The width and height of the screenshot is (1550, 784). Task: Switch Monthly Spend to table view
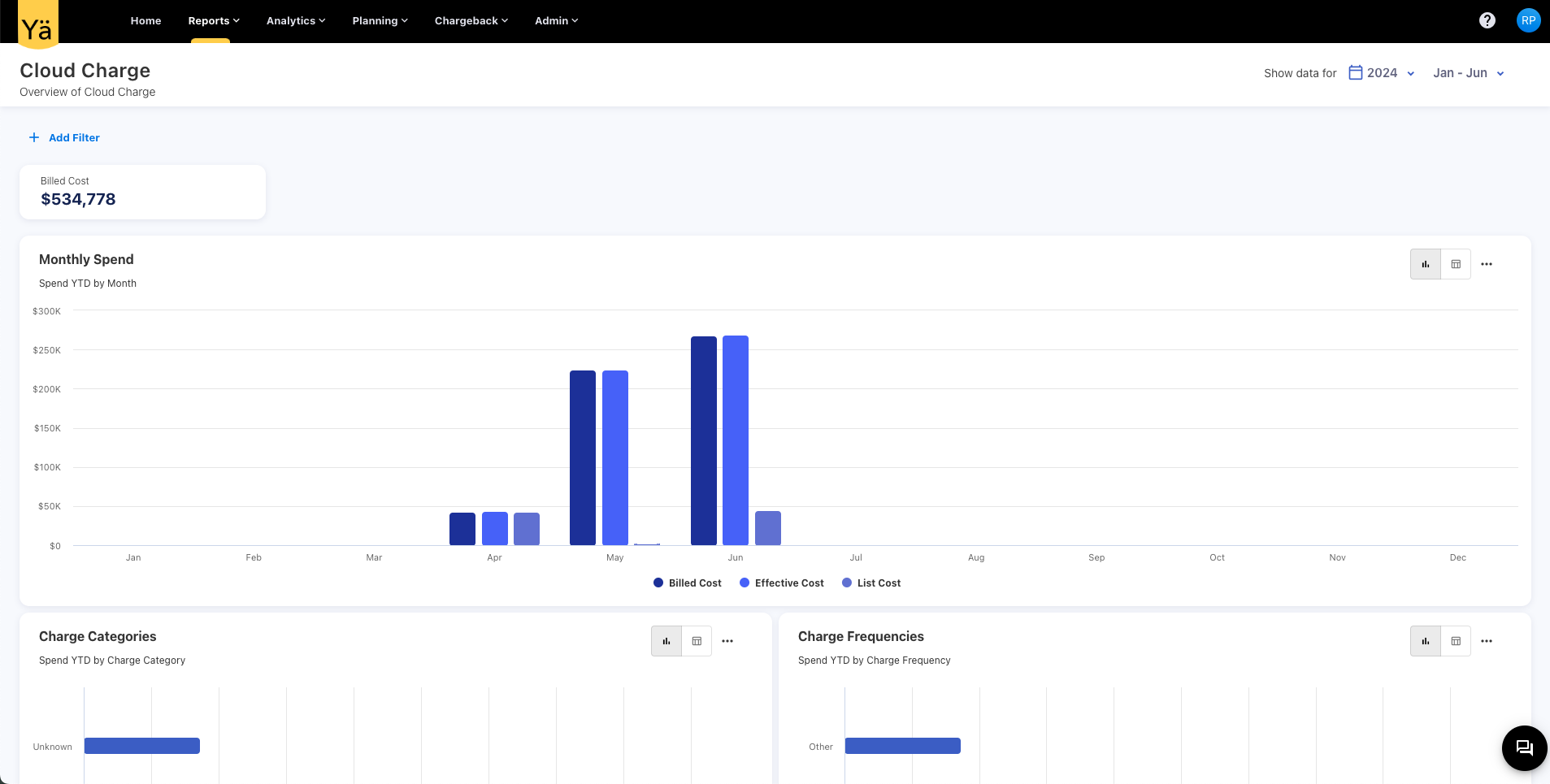click(1455, 264)
